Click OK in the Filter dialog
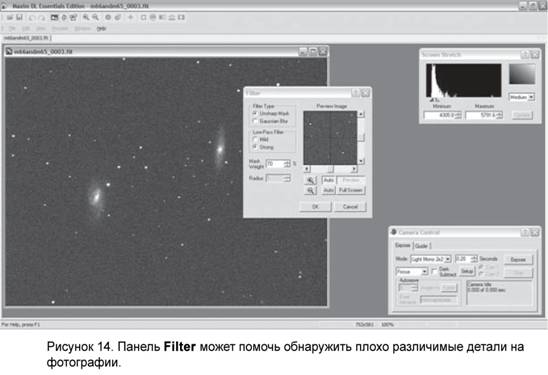The width and height of the screenshot is (548, 375). pos(315,207)
